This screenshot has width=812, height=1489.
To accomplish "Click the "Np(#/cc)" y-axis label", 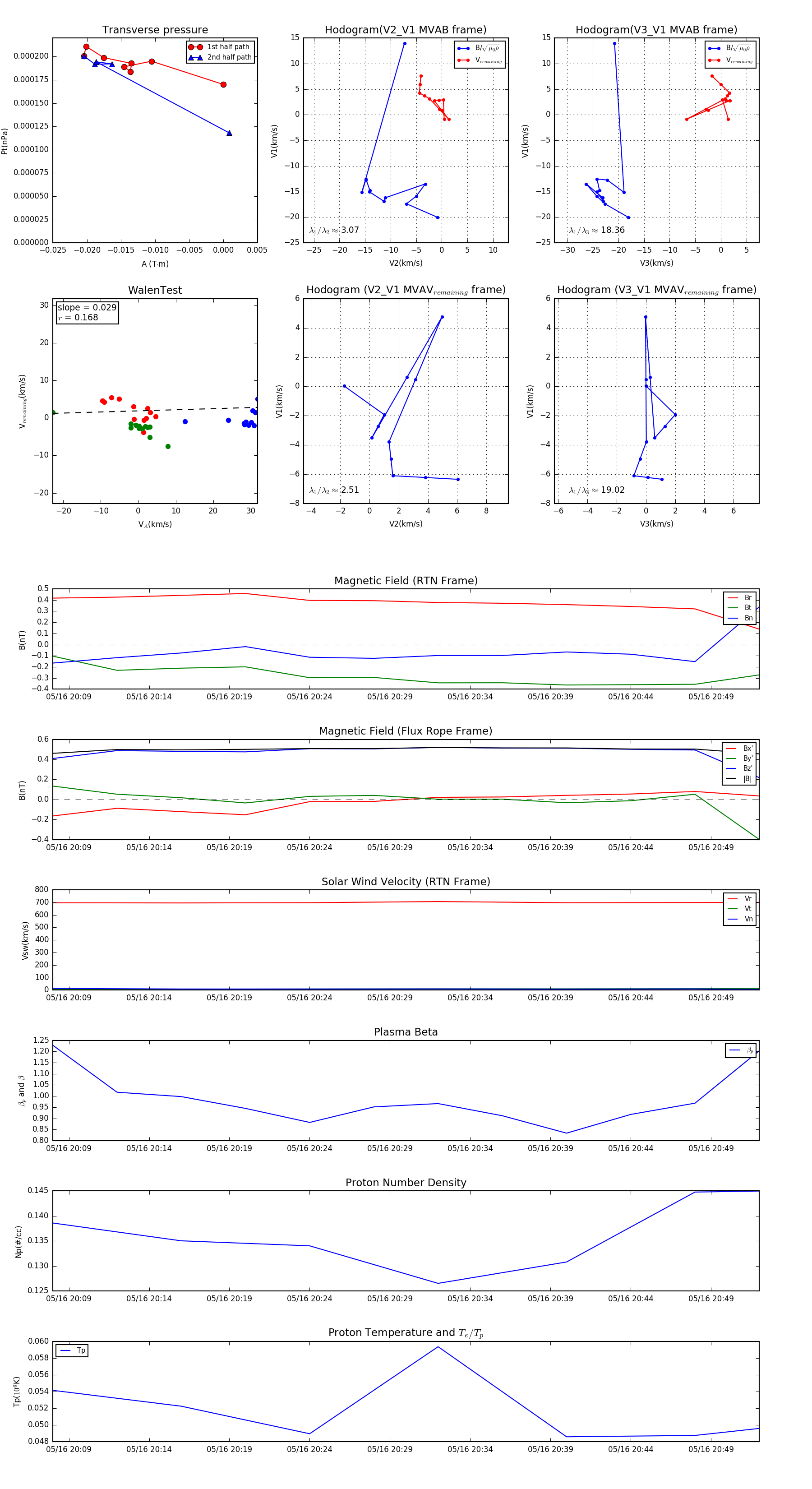I will coord(18,1242).
